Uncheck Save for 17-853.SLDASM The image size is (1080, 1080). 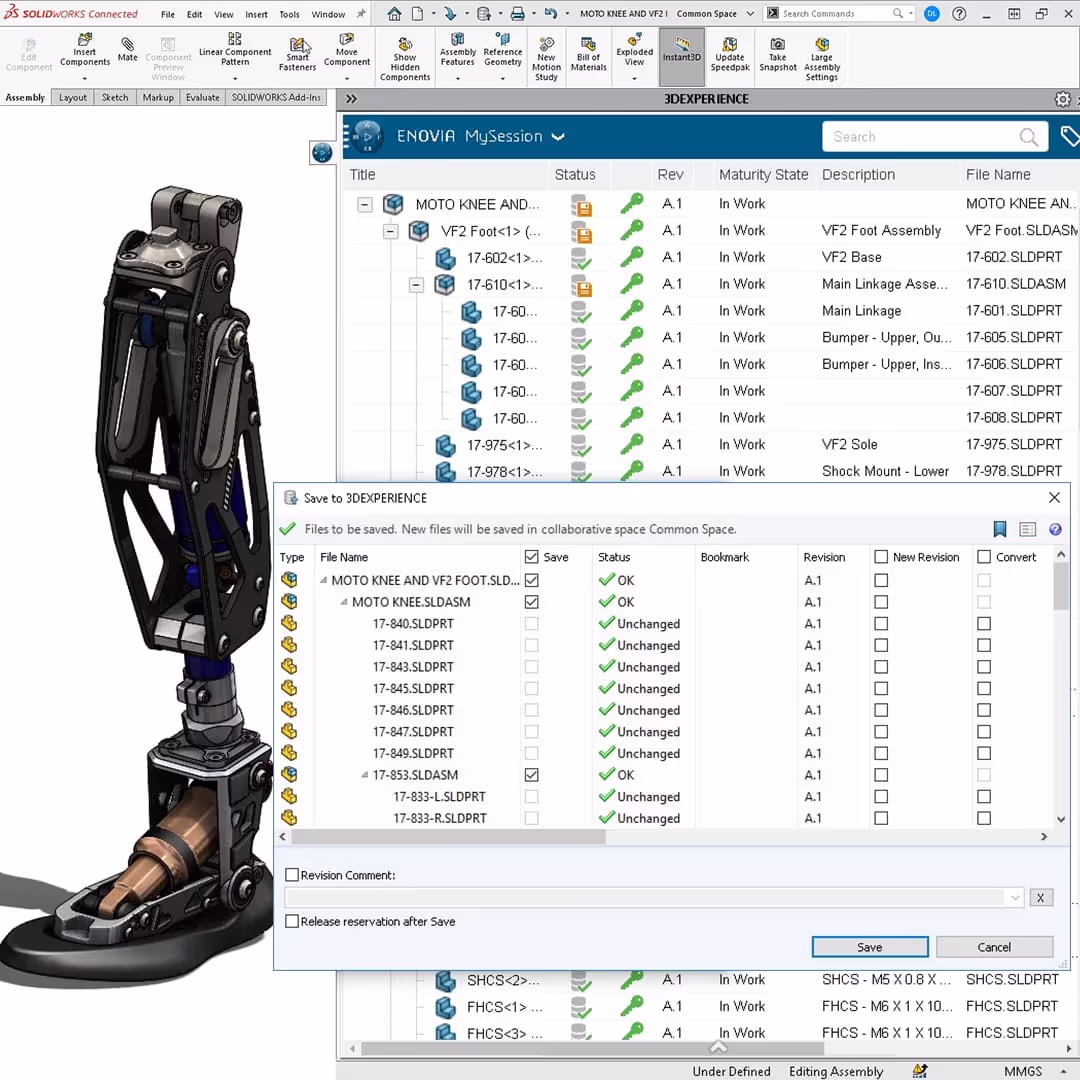[531, 775]
